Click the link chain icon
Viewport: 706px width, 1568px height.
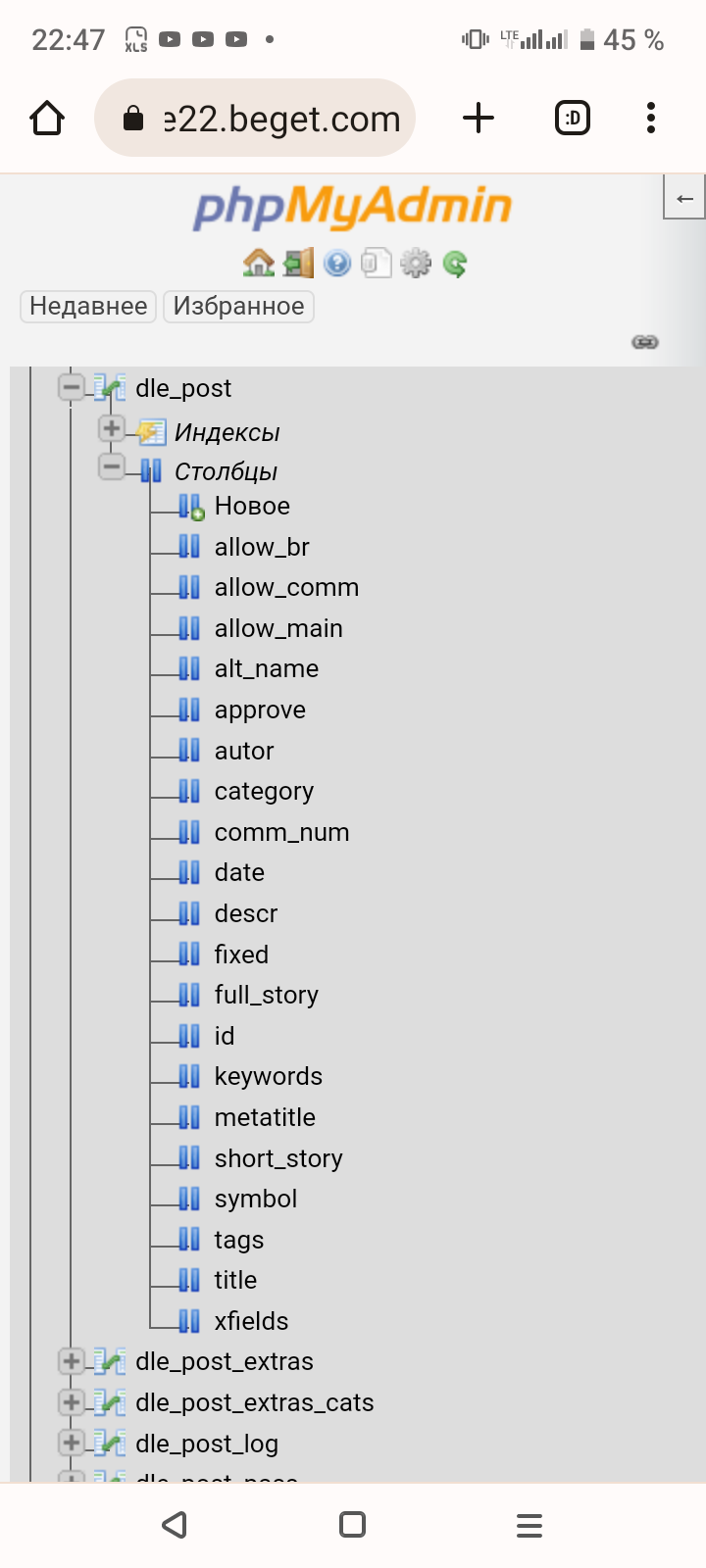[x=645, y=342]
